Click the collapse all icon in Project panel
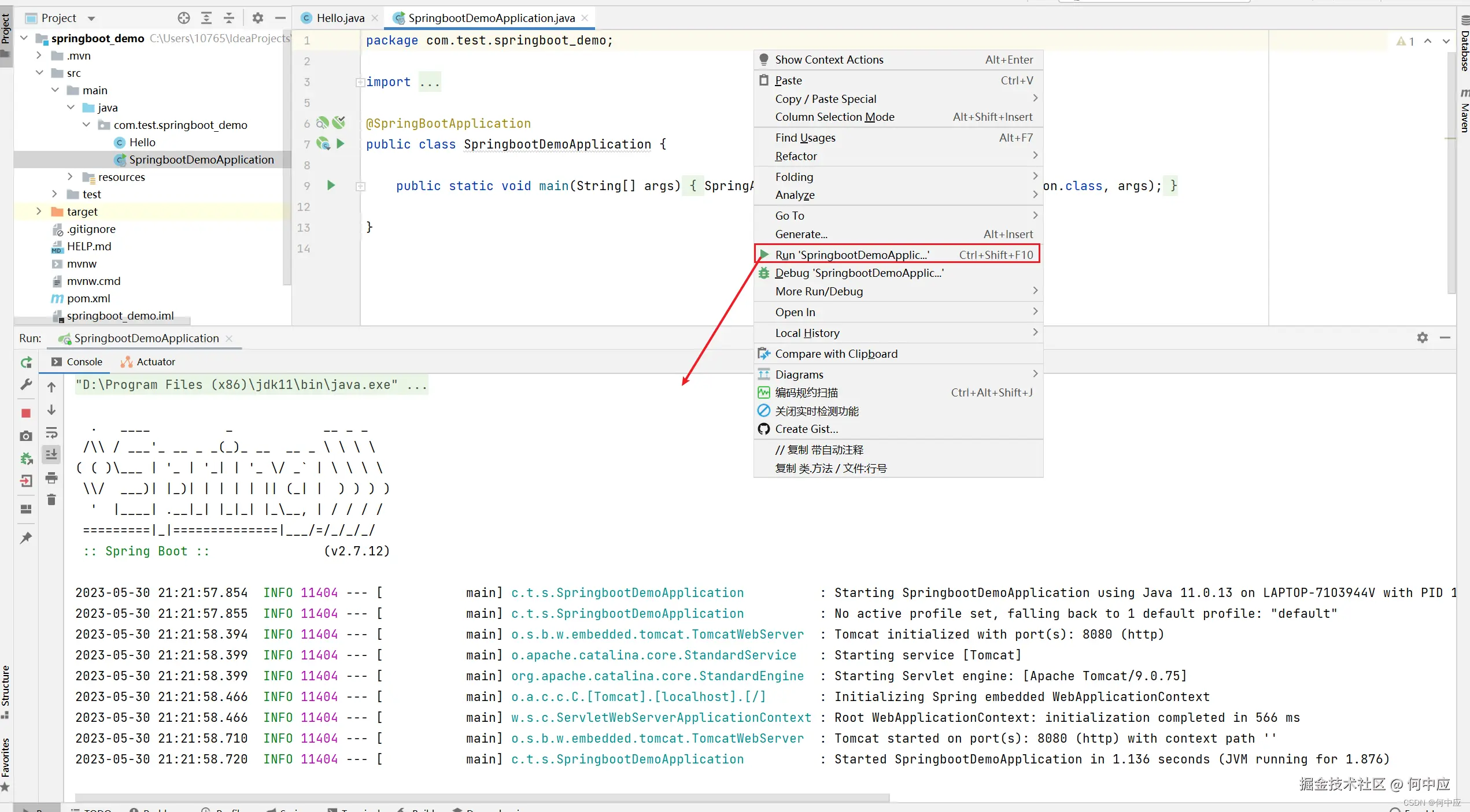1470x812 pixels. [229, 18]
